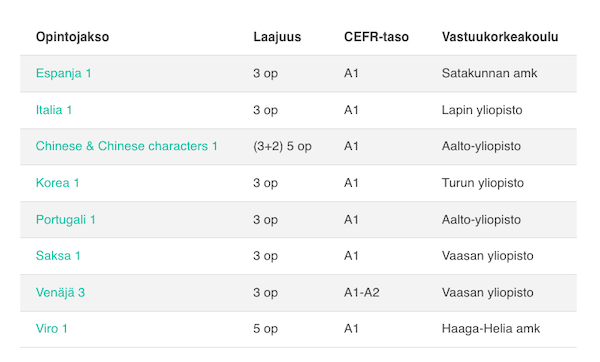
Task: Click the 5 op cell in Viro row
Action: click(265, 329)
